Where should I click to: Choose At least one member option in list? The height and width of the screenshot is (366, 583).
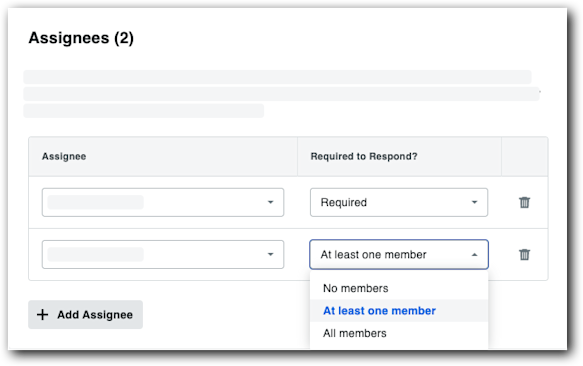point(399,311)
